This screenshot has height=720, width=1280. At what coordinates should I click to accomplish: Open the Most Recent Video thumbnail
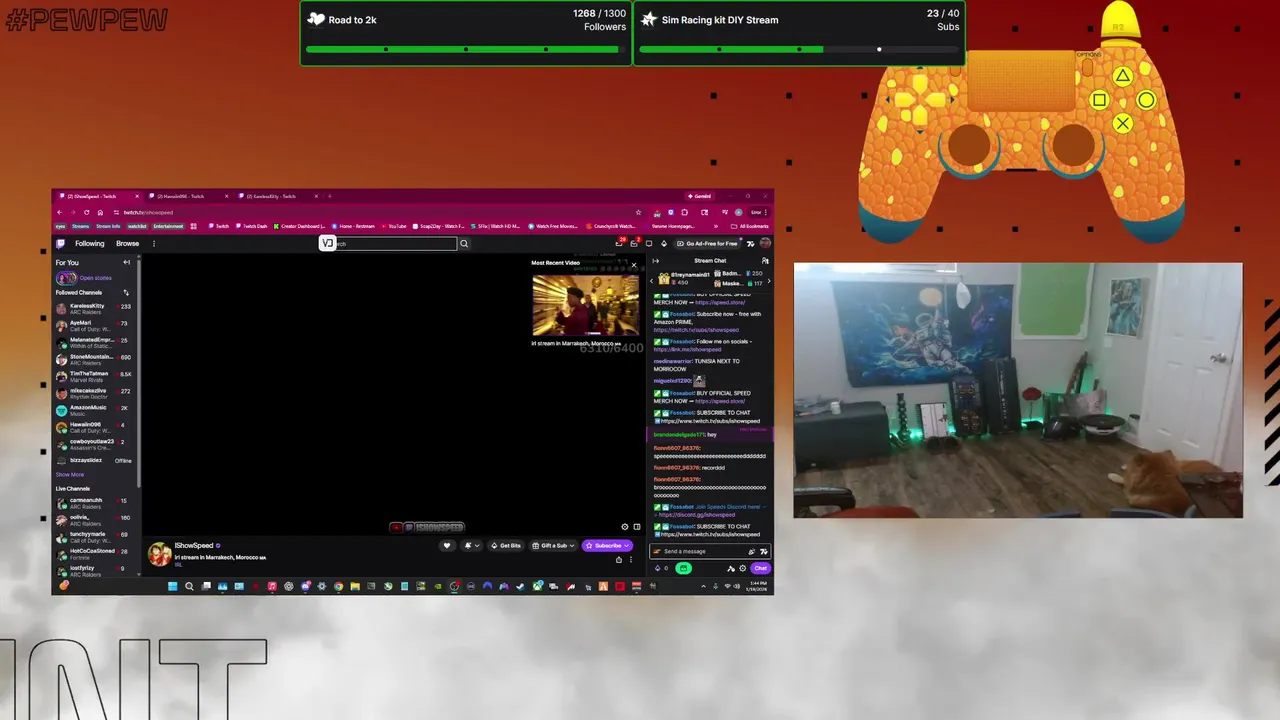click(x=585, y=305)
